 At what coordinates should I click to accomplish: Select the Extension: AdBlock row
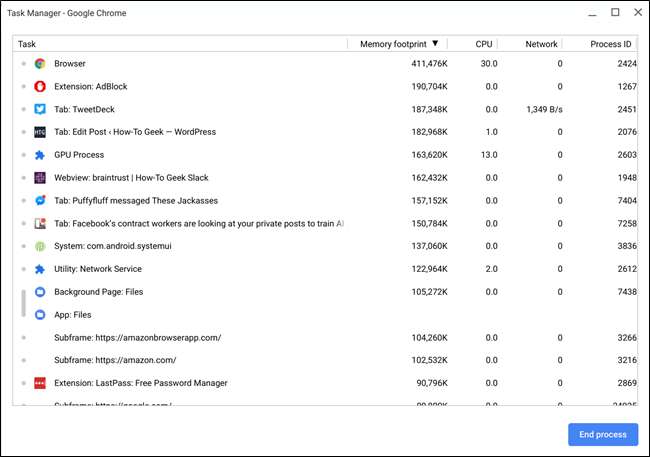point(325,86)
